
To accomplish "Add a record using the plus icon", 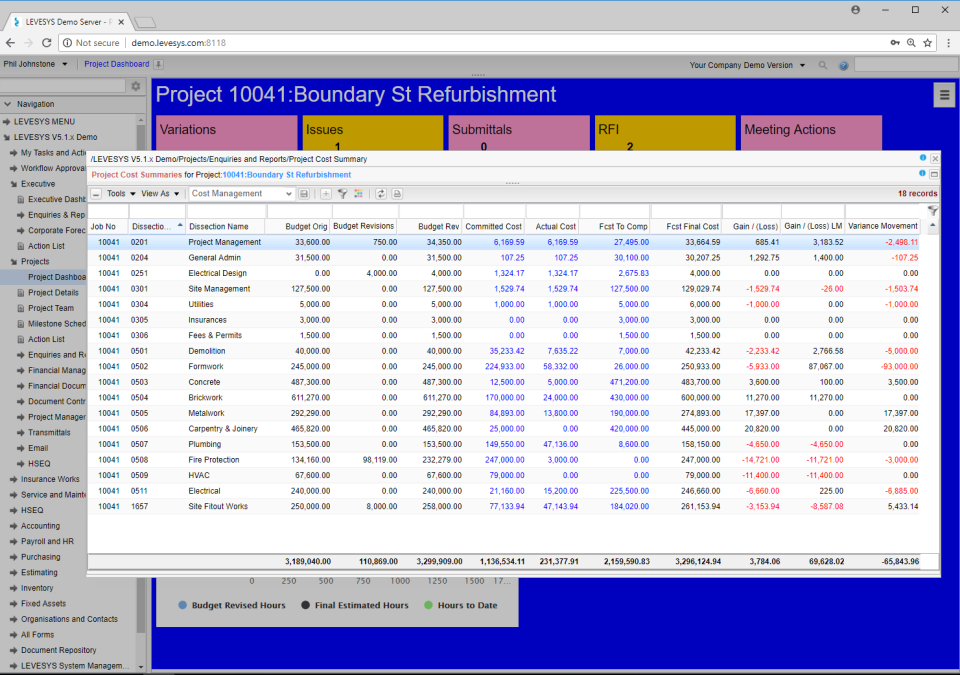I will (x=324, y=194).
